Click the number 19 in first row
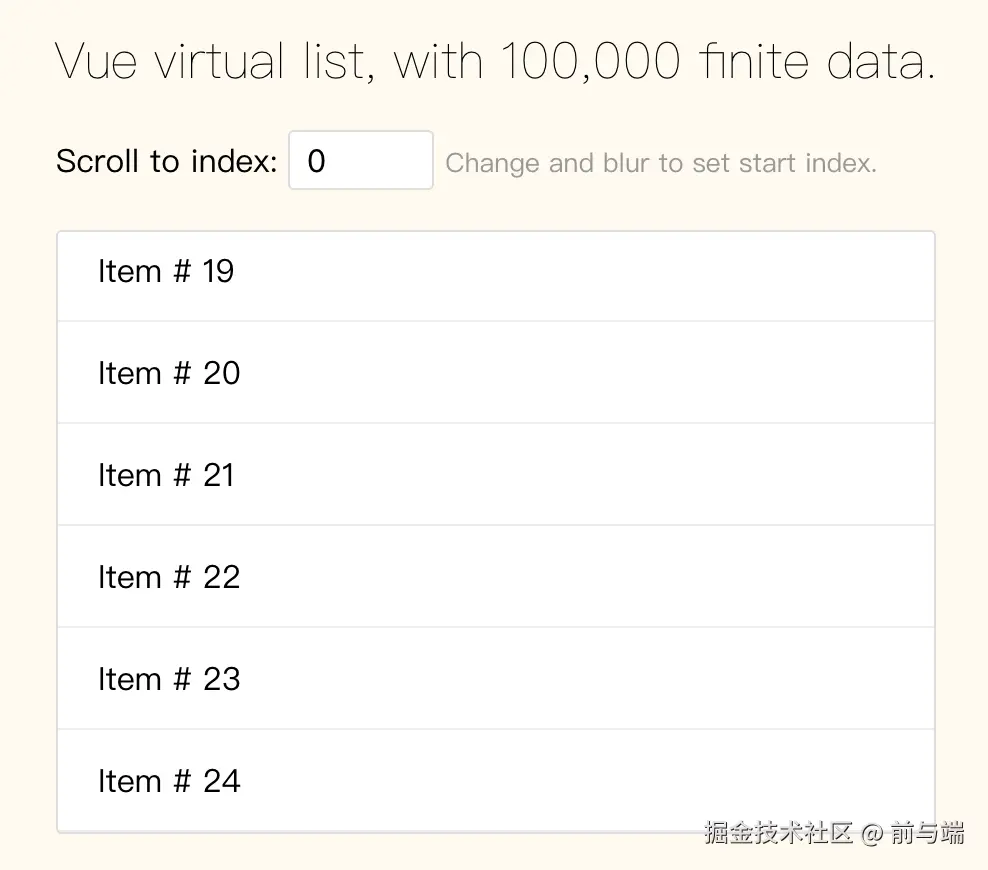This screenshot has width=988, height=870. 218,272
